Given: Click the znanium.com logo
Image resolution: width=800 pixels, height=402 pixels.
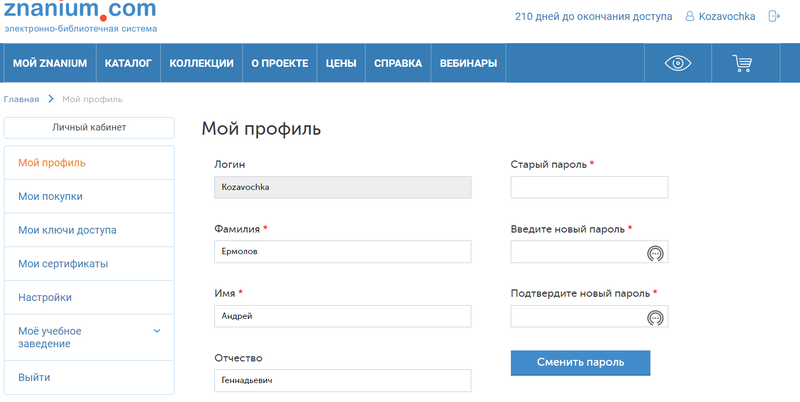Looking at the screenshot, I should pos(80,14).
